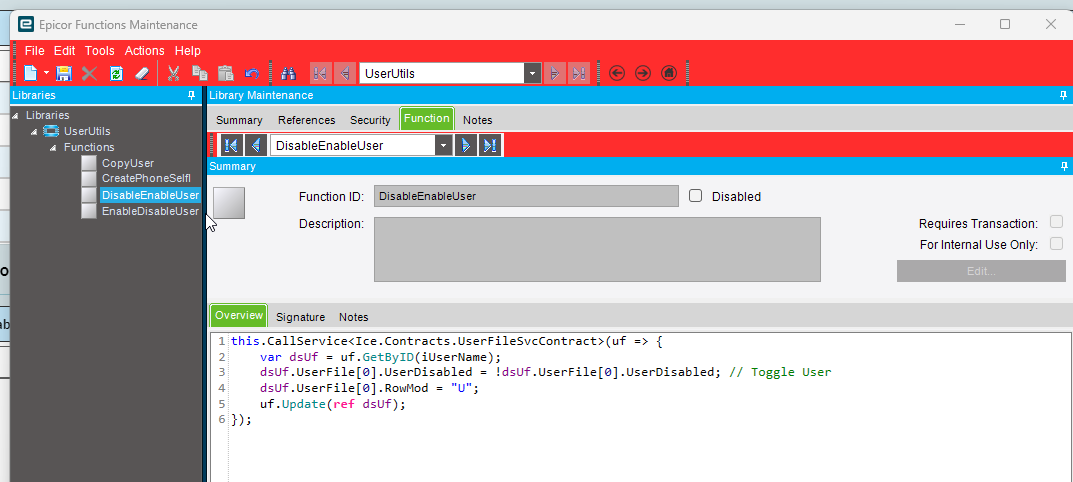The height and width of the screenshot is (482, 1073).
Task: Open the Notes tab beside Signature
Action: 354,317
